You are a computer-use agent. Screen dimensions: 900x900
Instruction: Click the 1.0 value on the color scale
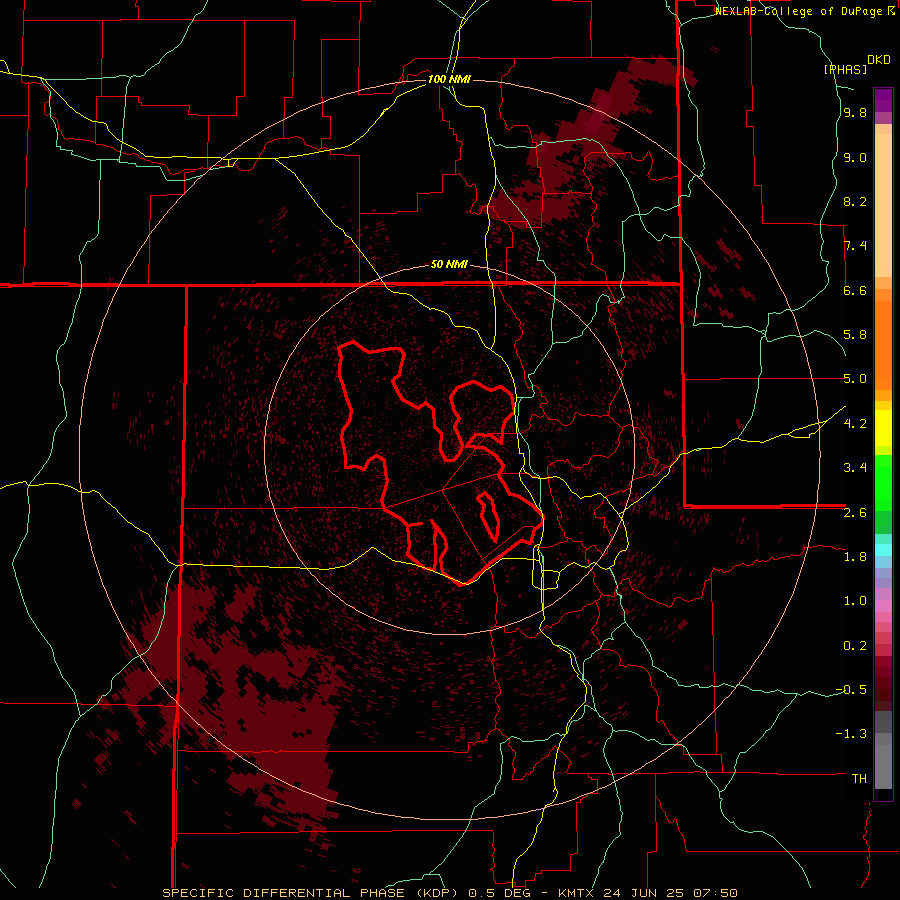[855, 601]
